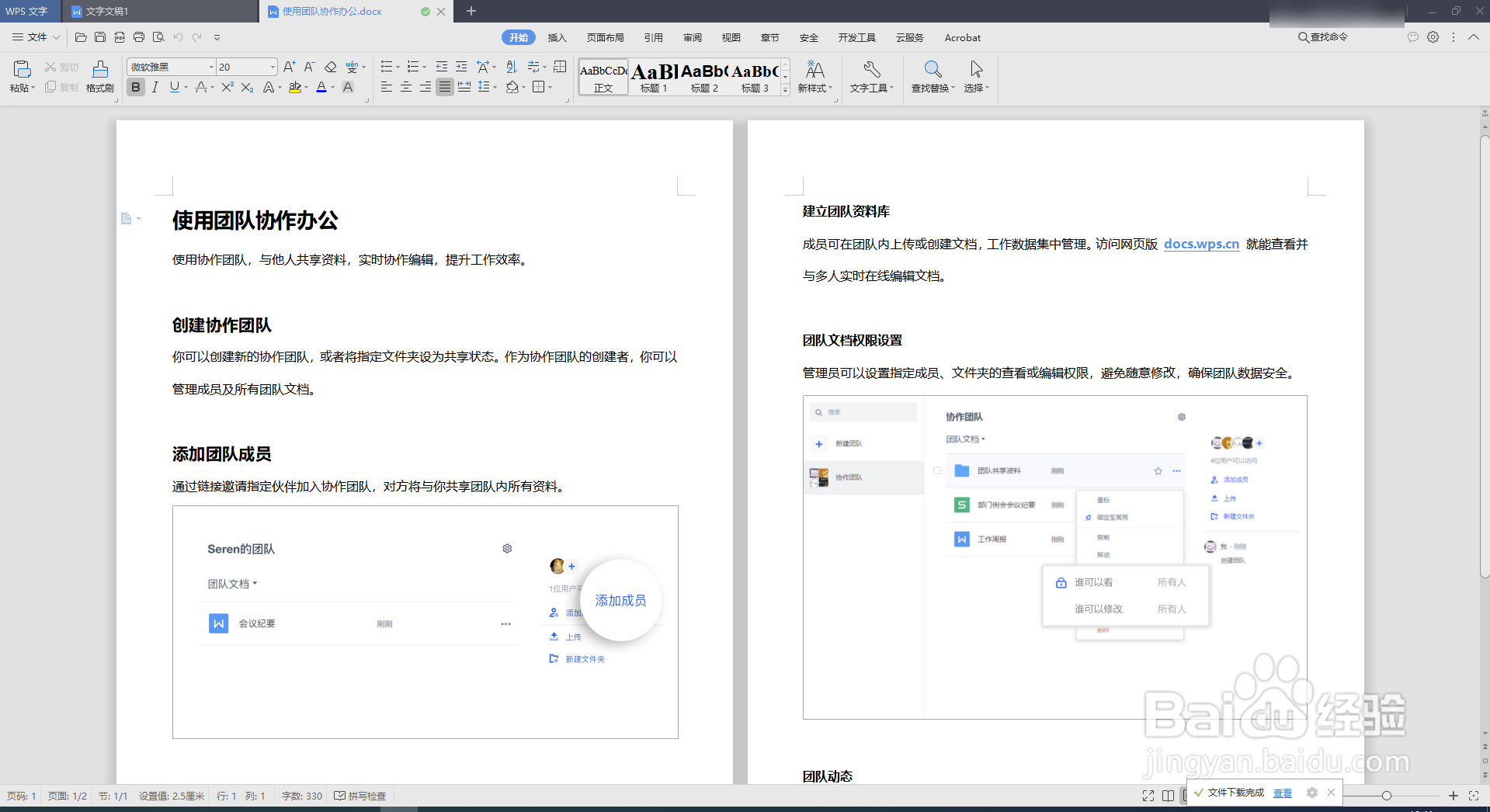Open the Acrobat ribbon tab

click(x=963, y=37)
